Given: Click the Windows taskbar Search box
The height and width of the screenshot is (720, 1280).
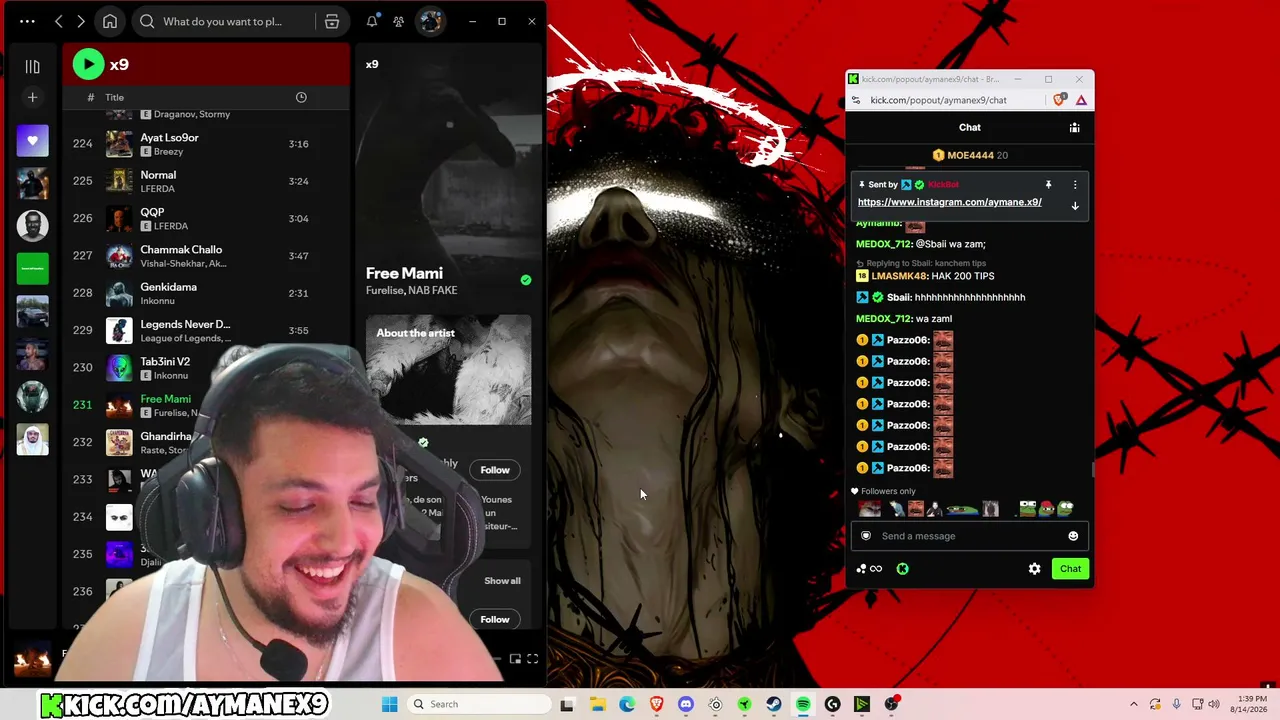Looking at the screenshot, I should click(x=478, y=704).
